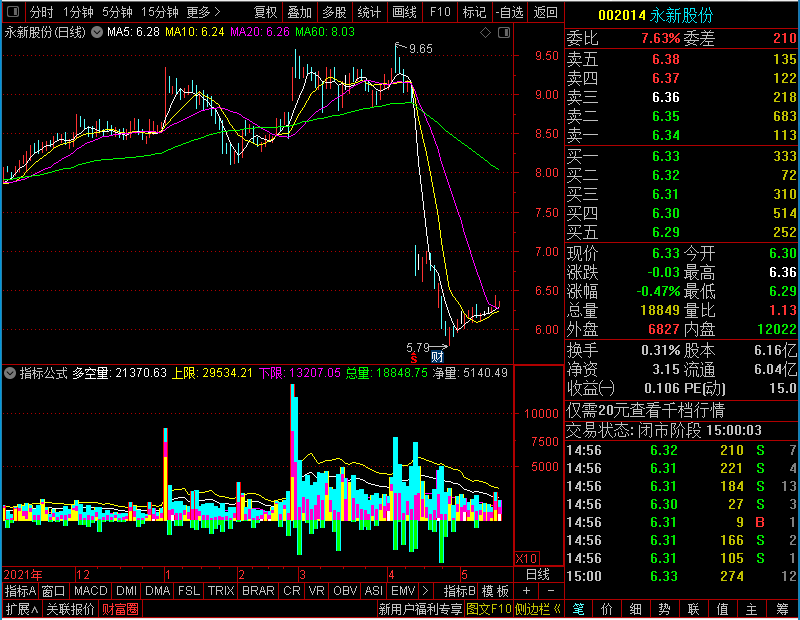Open the 多股 multi-stock view
The width and height of the screenshot is (800, 620).
[334, 12]
